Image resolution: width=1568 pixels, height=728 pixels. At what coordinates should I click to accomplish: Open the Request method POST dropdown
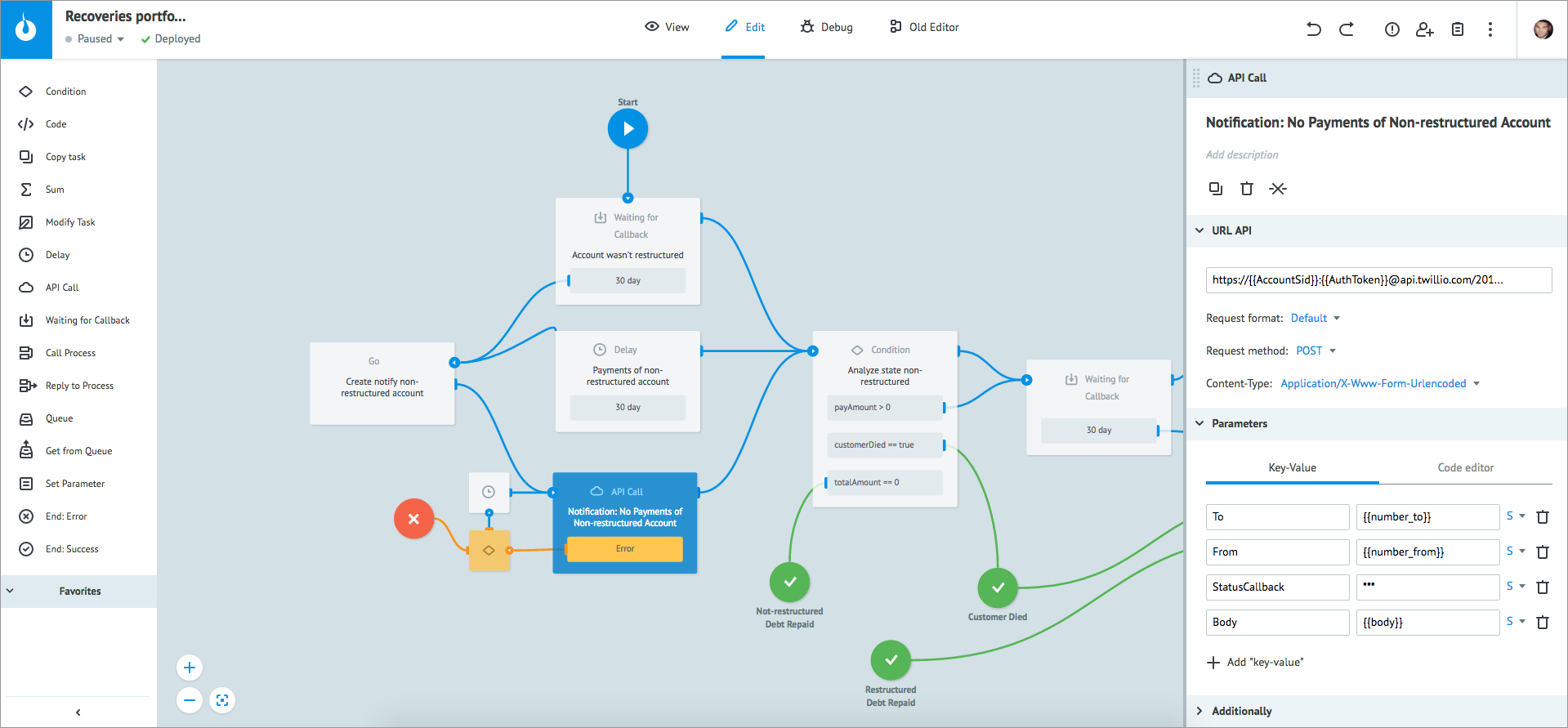[x=1316, y=351]
